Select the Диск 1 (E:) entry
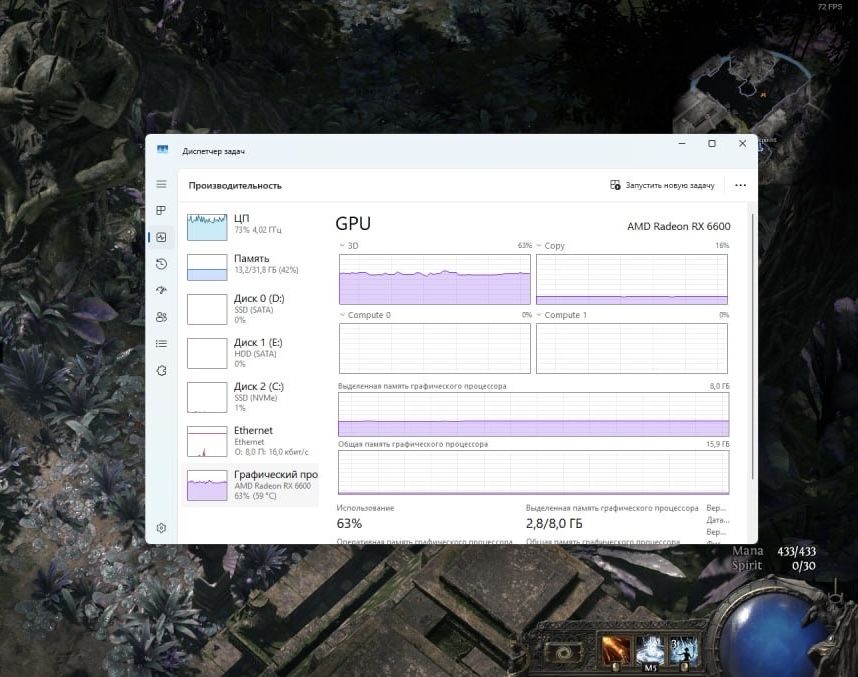Screen dimensions: 858x677 pos(250,353)
